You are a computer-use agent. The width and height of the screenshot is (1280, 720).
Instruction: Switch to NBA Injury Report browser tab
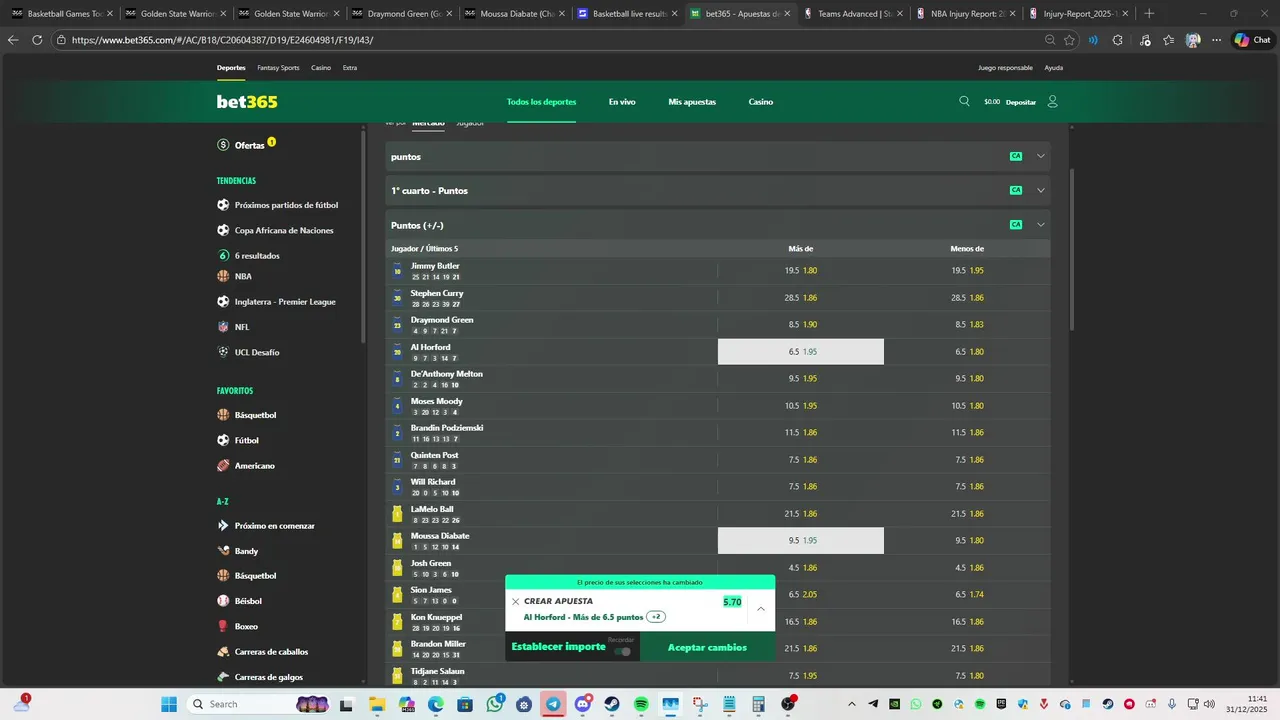[x=967, y=14]
